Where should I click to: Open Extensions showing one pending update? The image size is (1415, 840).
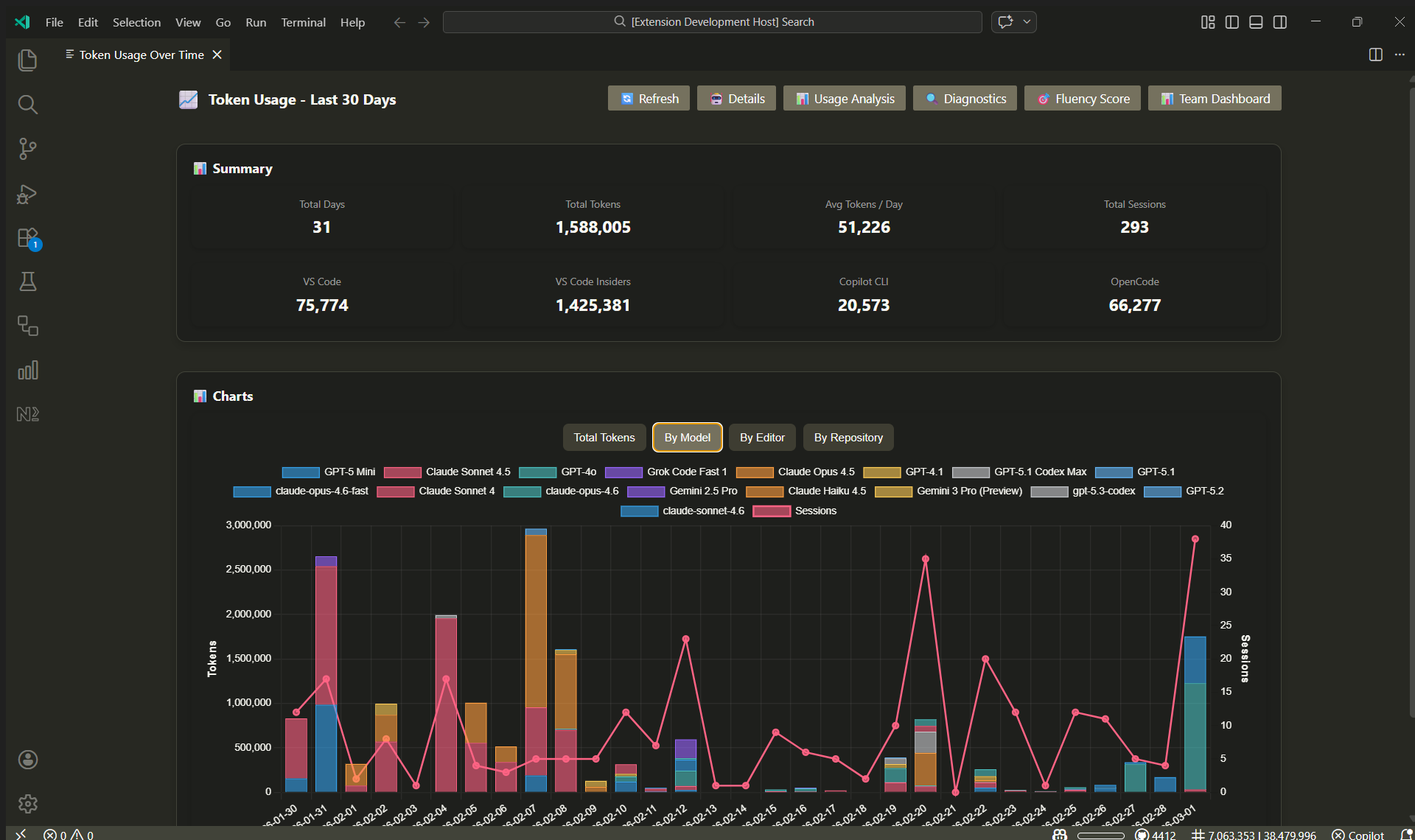(27, 238)
